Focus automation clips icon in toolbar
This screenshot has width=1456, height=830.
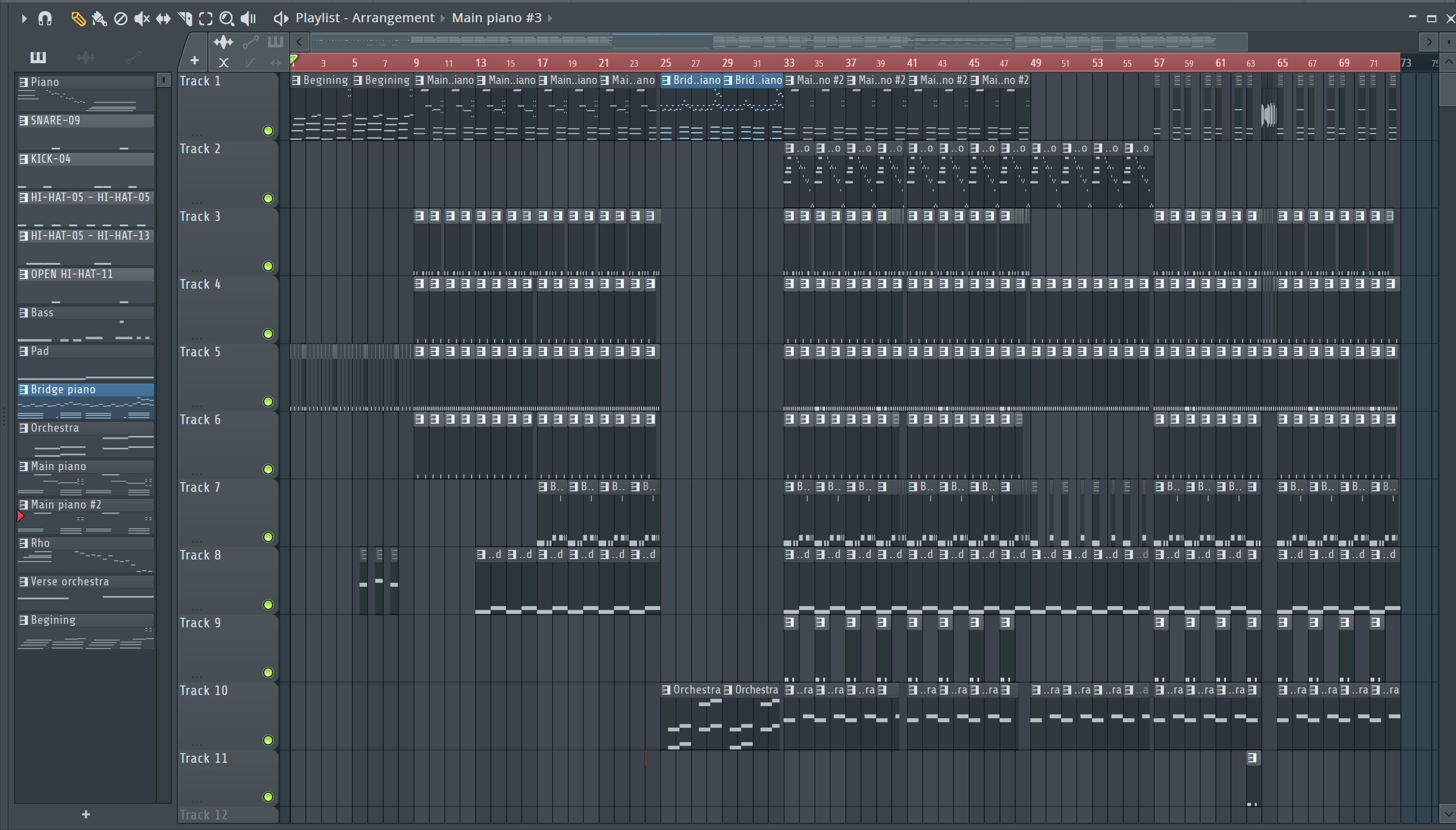[250, 41]
